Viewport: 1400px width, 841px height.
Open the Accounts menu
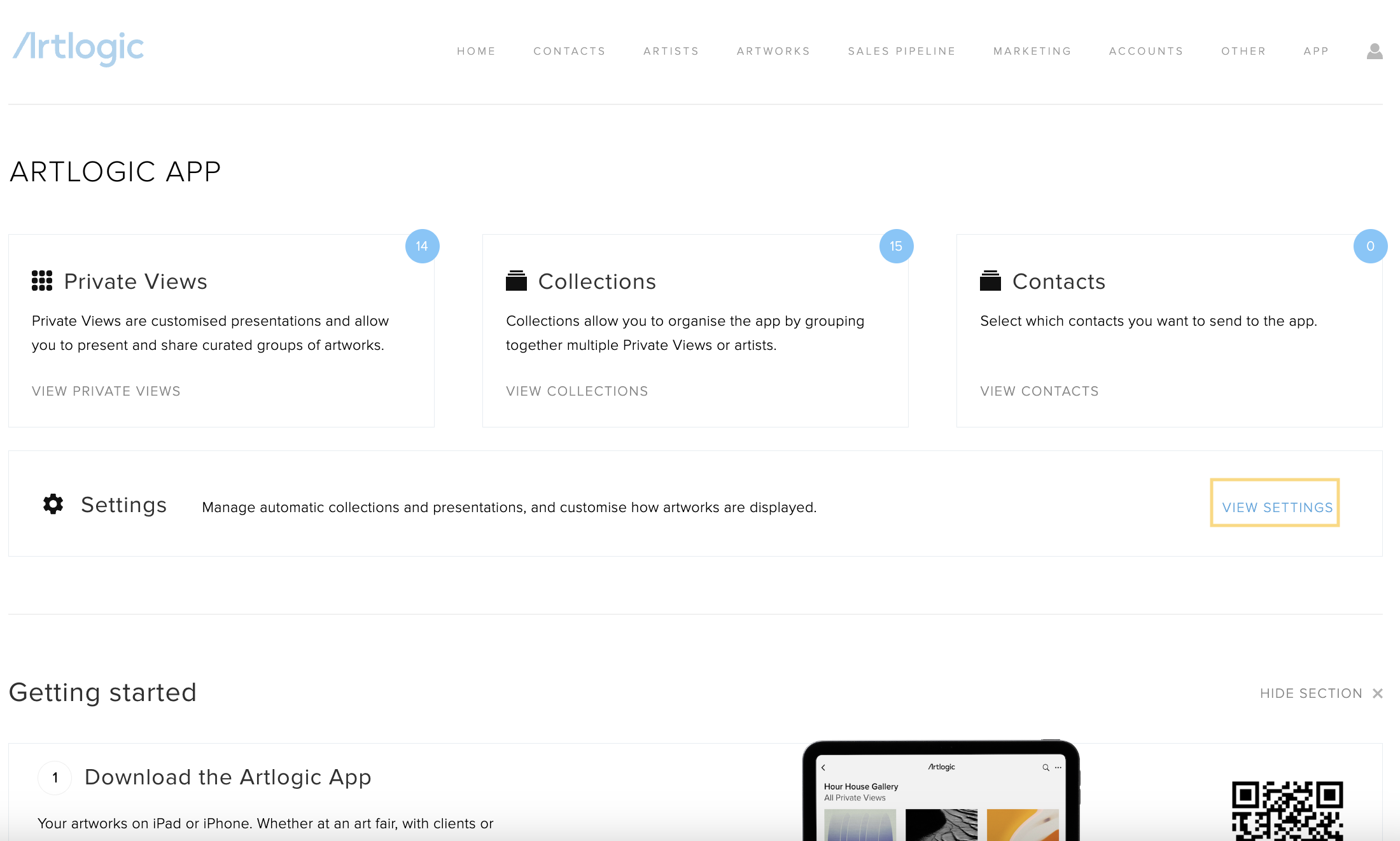1146,51
